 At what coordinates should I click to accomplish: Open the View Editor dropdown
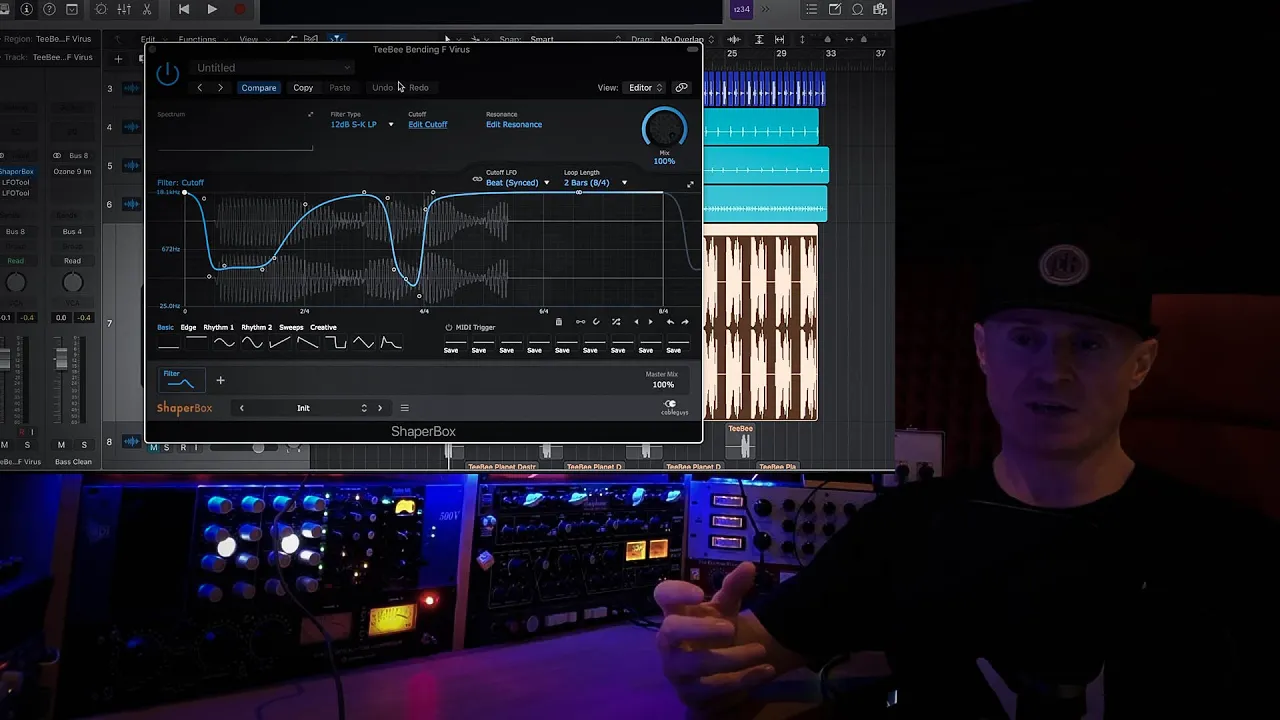[x=645, y=88]
